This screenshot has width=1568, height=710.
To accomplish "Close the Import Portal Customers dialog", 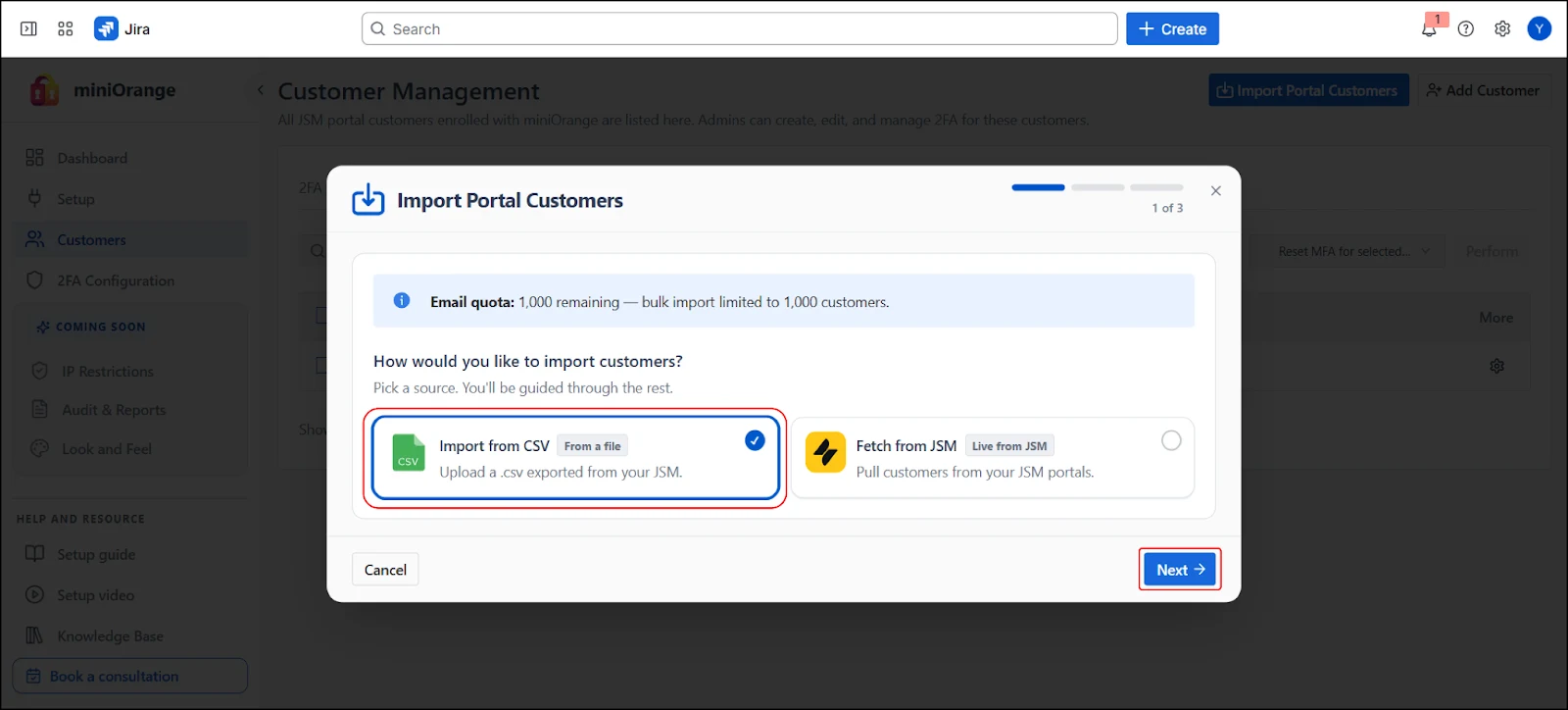I will pyautogui.click(x=1216, y=190).
